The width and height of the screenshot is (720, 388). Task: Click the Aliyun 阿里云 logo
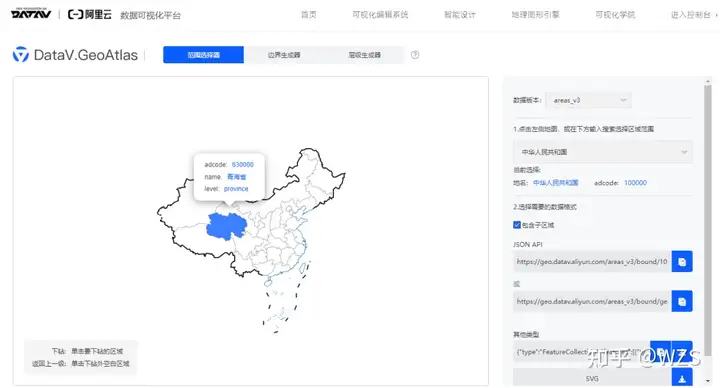pyautogui.click(x=90, y=15)
